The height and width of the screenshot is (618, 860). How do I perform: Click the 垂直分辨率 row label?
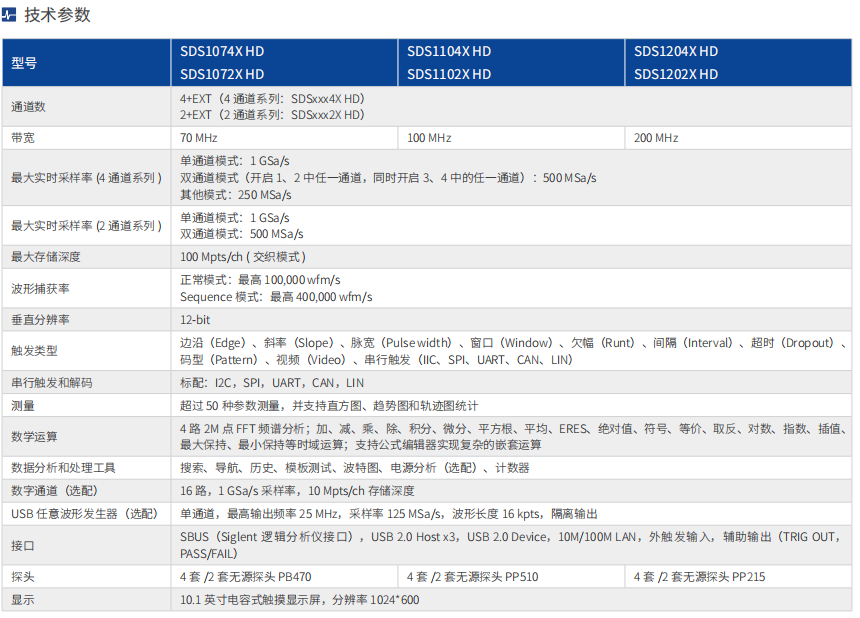pyautogui.click(x=40, y=320)
